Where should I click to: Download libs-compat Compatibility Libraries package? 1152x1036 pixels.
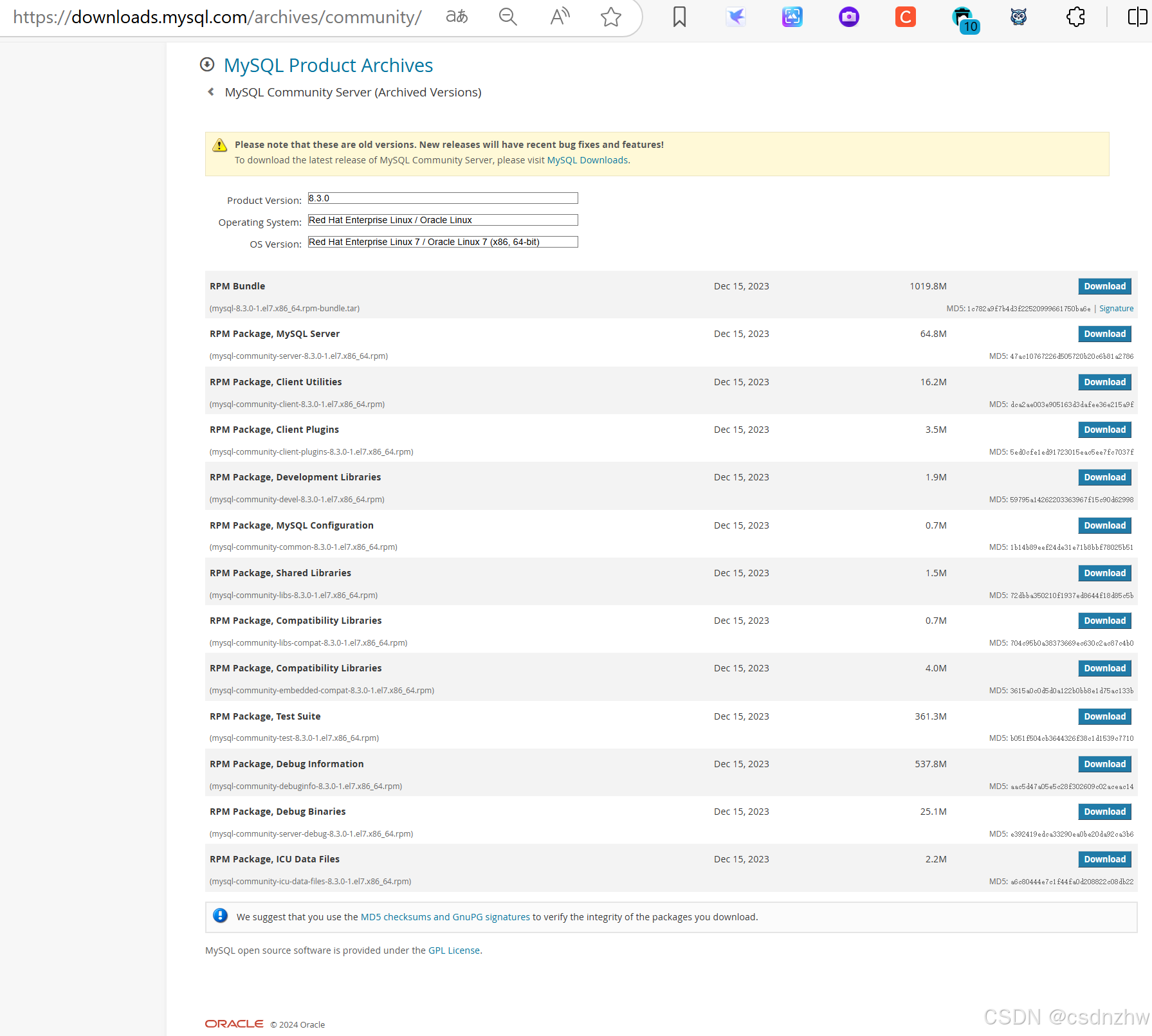point(1104,621)
